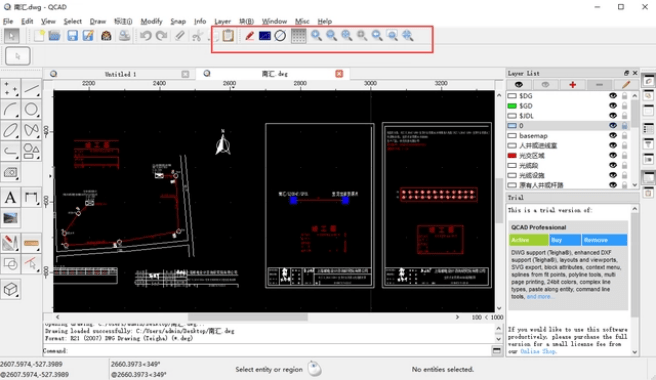Click the green $GD layer color swatch
Viewport: 656px width, 380px height.
point(512,106)
